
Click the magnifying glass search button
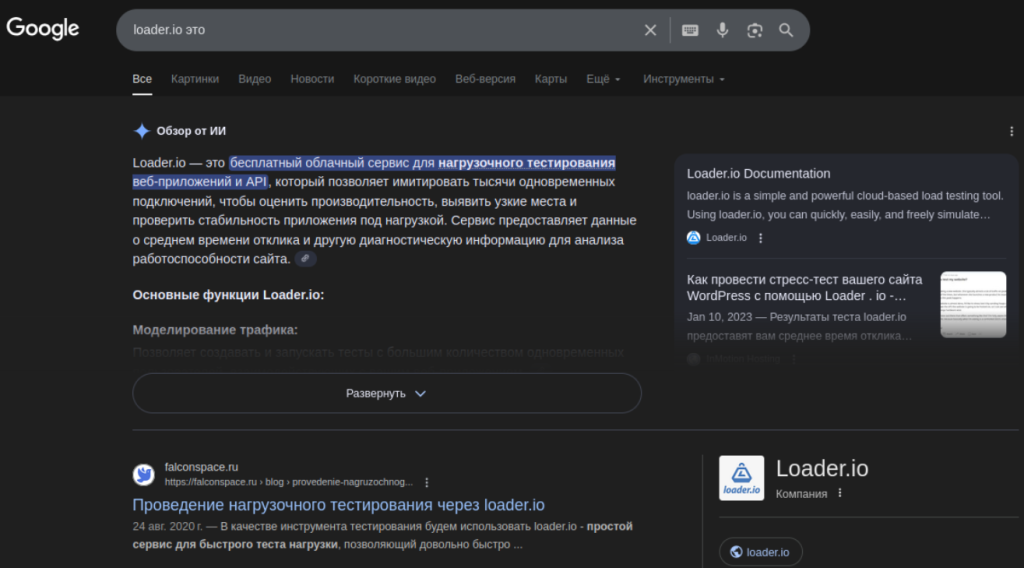coord(786,30)
